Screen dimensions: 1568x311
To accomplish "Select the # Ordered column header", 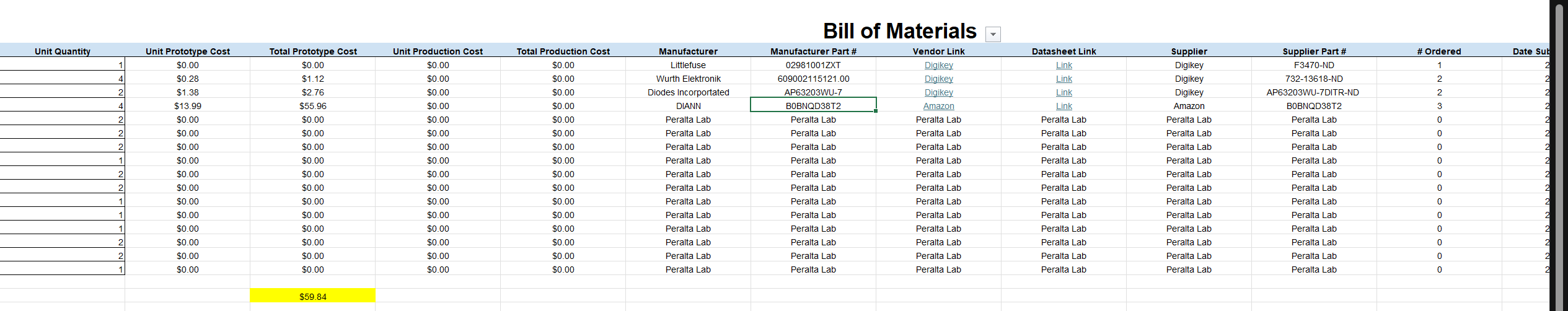I will tap(1439, 51).
